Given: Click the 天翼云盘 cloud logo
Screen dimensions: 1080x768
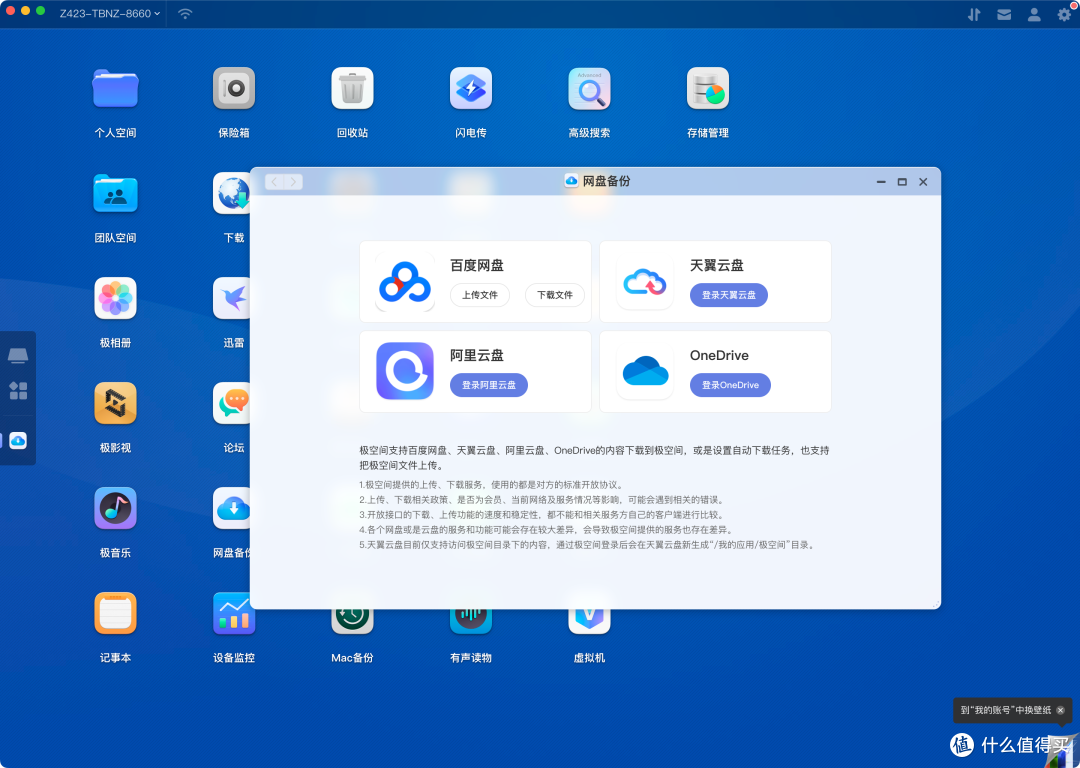Looking at the screenshot, I should click(x=645, y=282).
